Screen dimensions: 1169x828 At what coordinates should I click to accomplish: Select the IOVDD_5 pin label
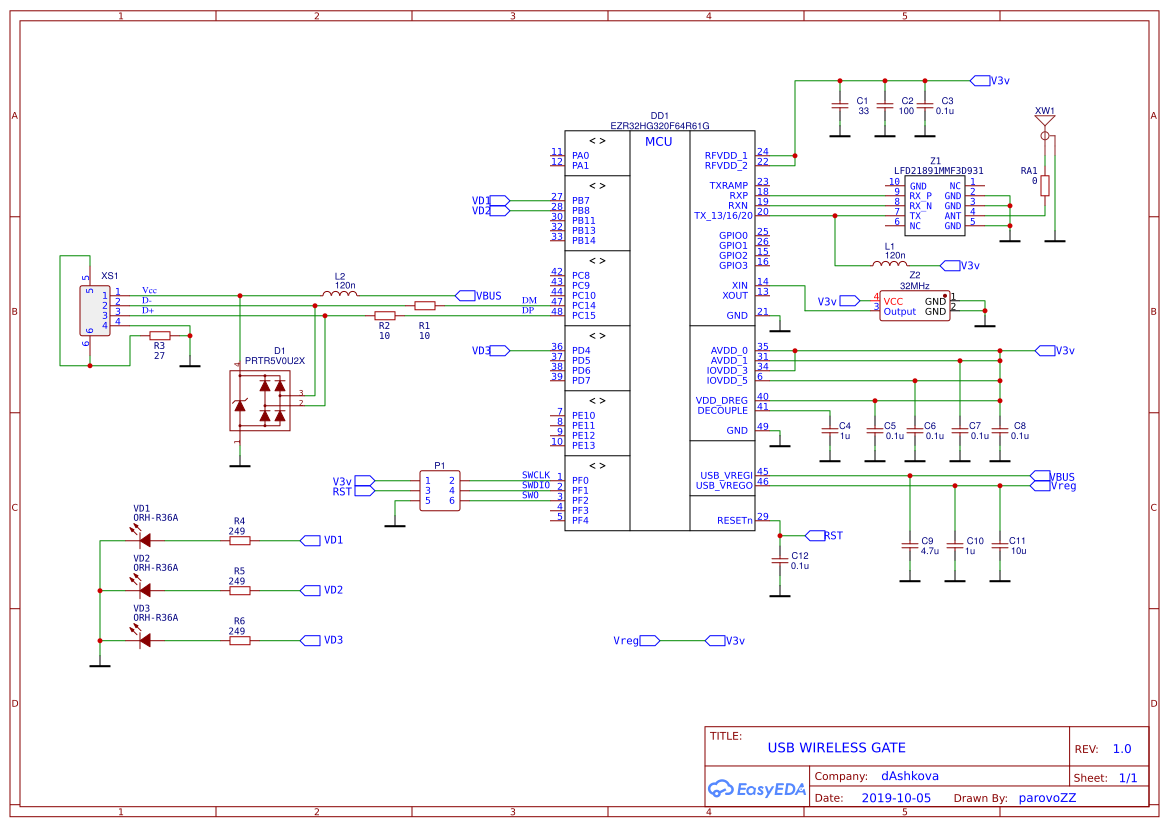click(x=727, y=380)
